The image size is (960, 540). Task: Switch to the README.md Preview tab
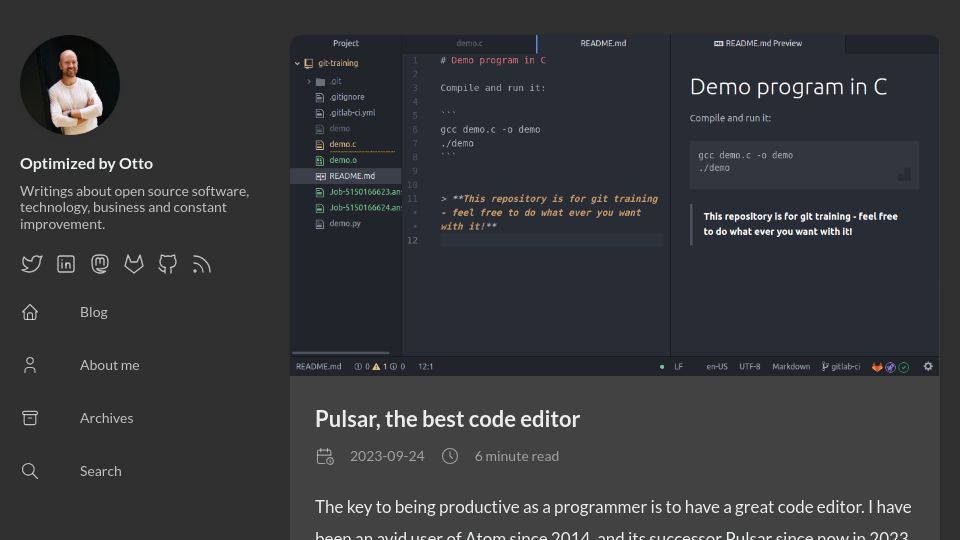click(x=758, y=43)
